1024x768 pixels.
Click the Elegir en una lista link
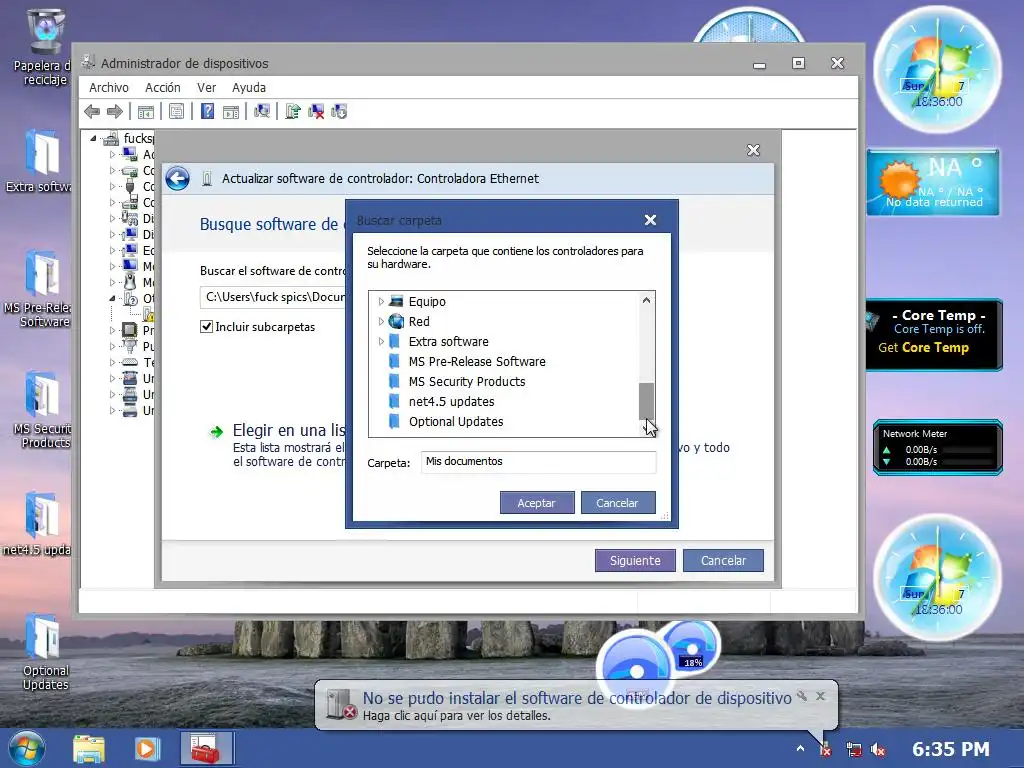coord(289,430)
